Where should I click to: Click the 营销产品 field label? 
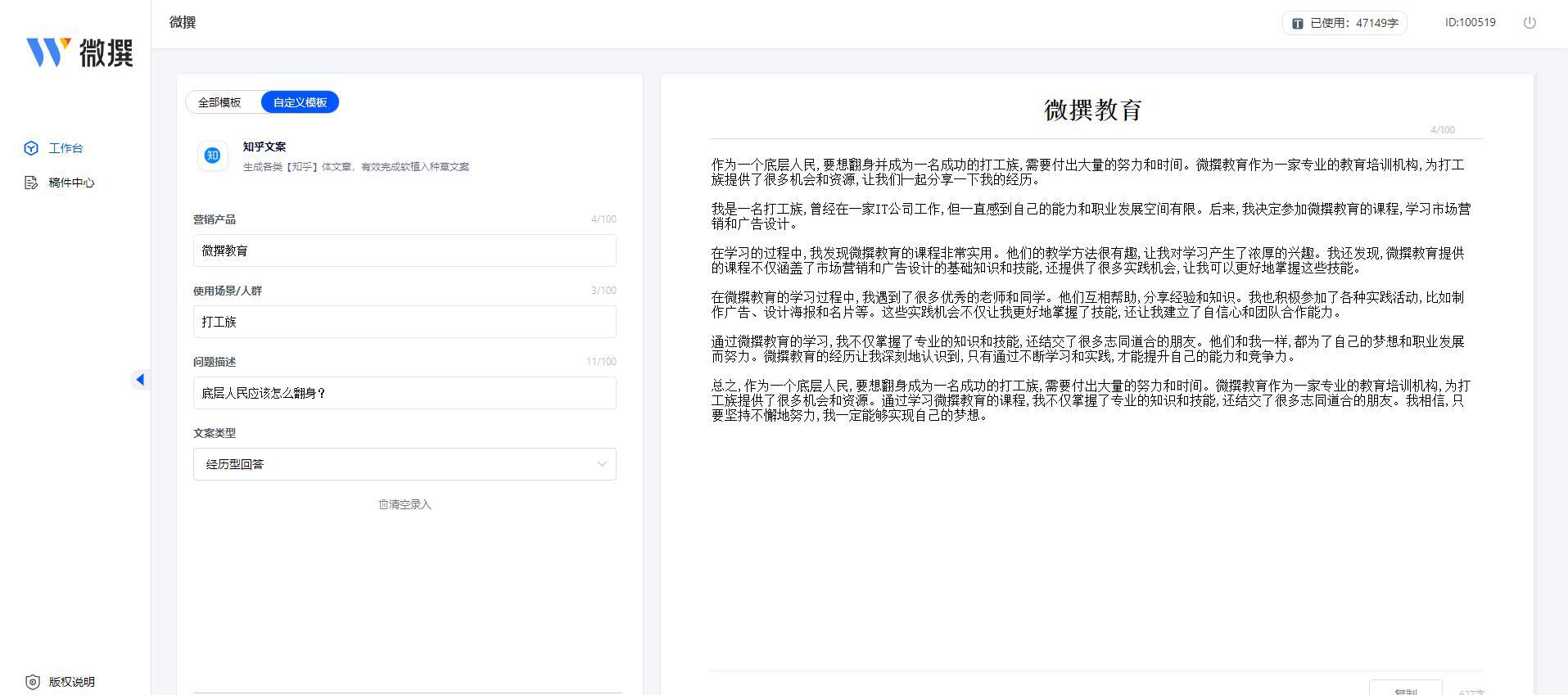215,219
